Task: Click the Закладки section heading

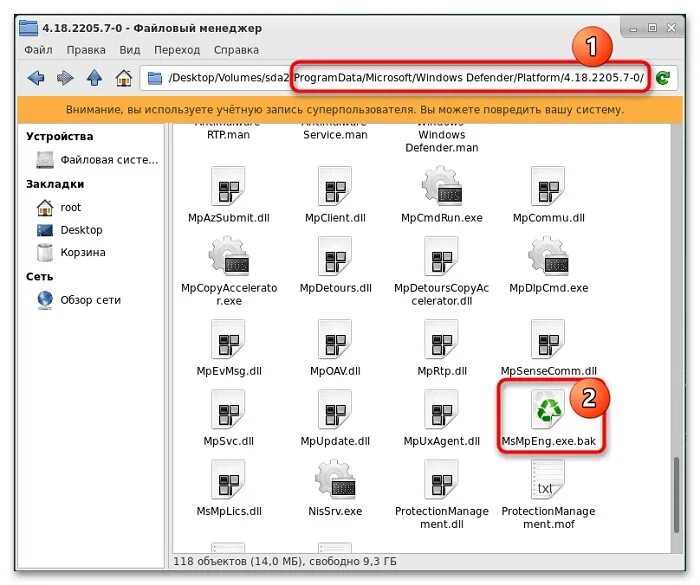Action: pos(55,184)
